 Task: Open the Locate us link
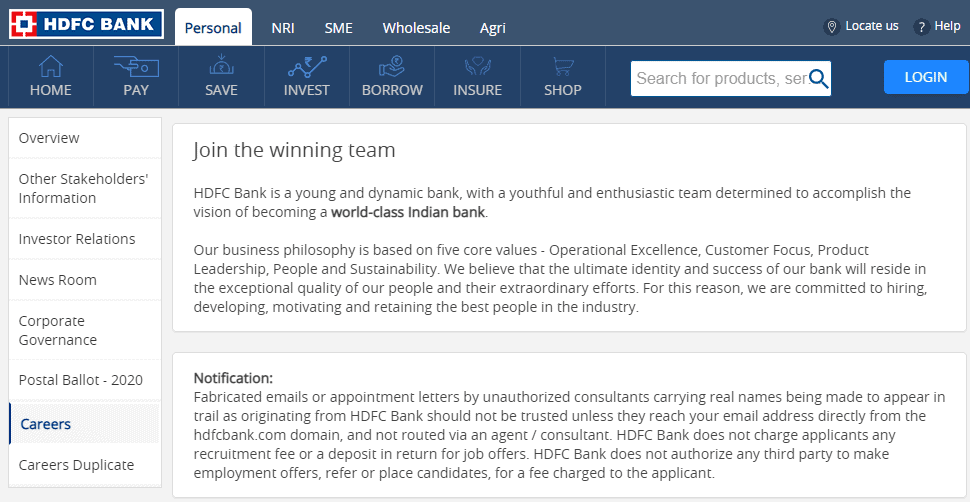click(872, 26)
